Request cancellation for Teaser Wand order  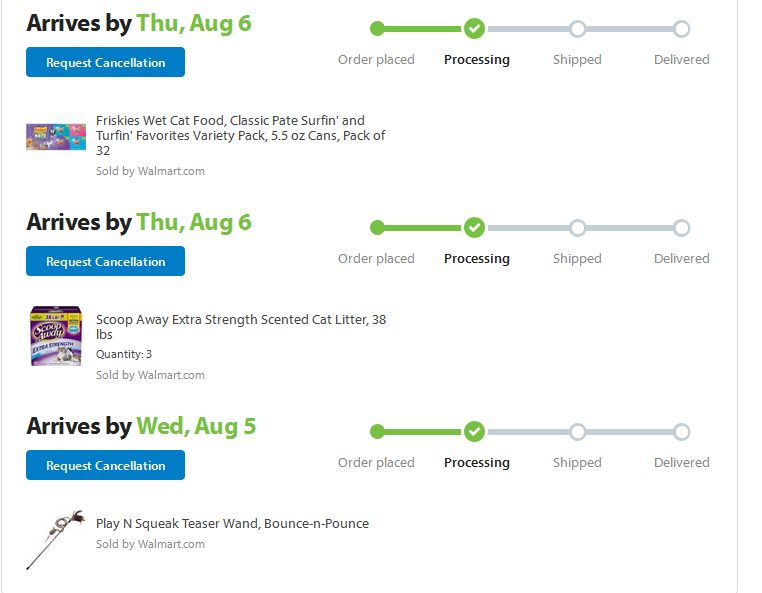point(105,465)
